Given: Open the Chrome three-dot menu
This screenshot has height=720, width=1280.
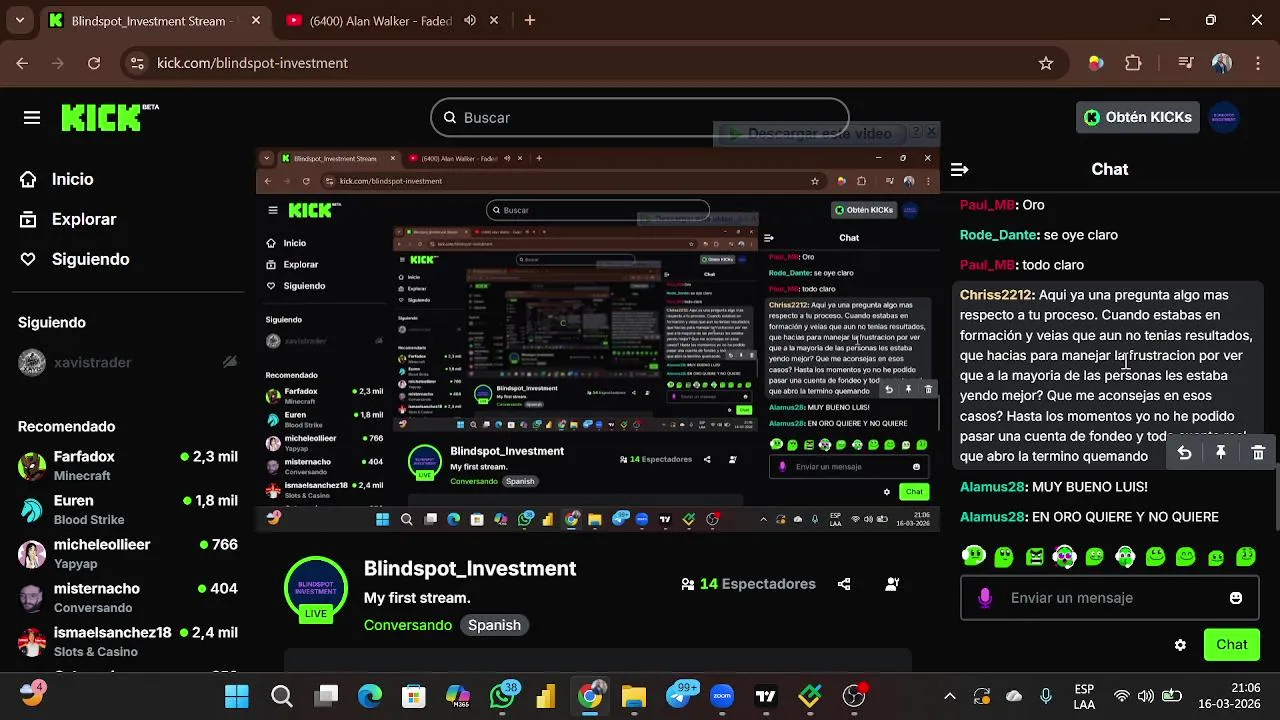Looking at the screenshot, I should pos(1258,63).
